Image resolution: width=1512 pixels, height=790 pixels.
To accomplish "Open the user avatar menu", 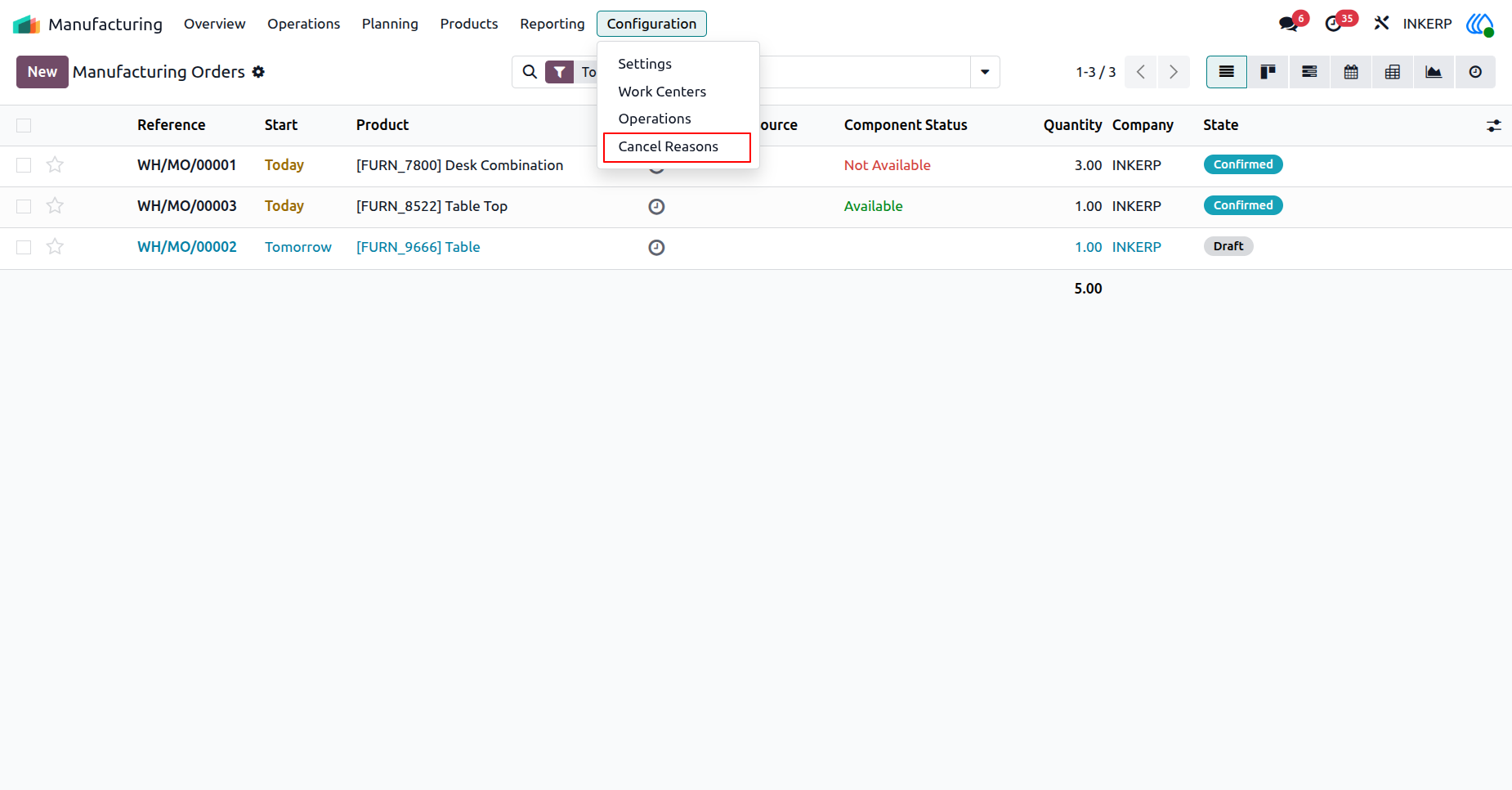I will tap(1479, 24).
